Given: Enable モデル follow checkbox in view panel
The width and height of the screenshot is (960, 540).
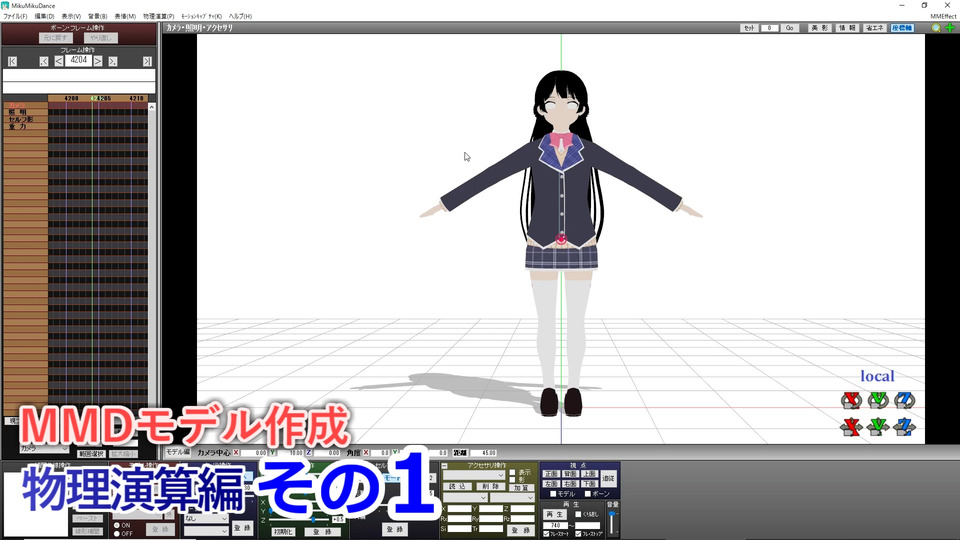Looking at the screenshot, I should (553, 493).
